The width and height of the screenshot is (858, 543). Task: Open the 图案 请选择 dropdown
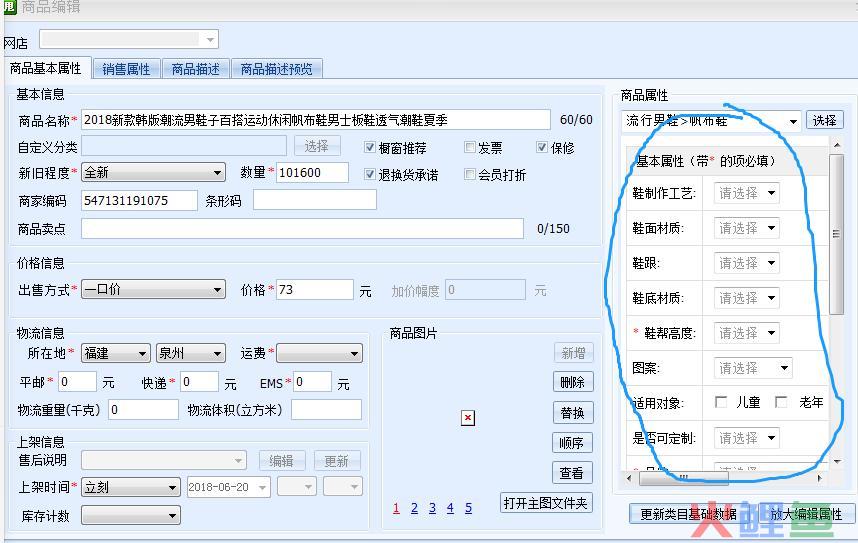(x=753, y=368)
